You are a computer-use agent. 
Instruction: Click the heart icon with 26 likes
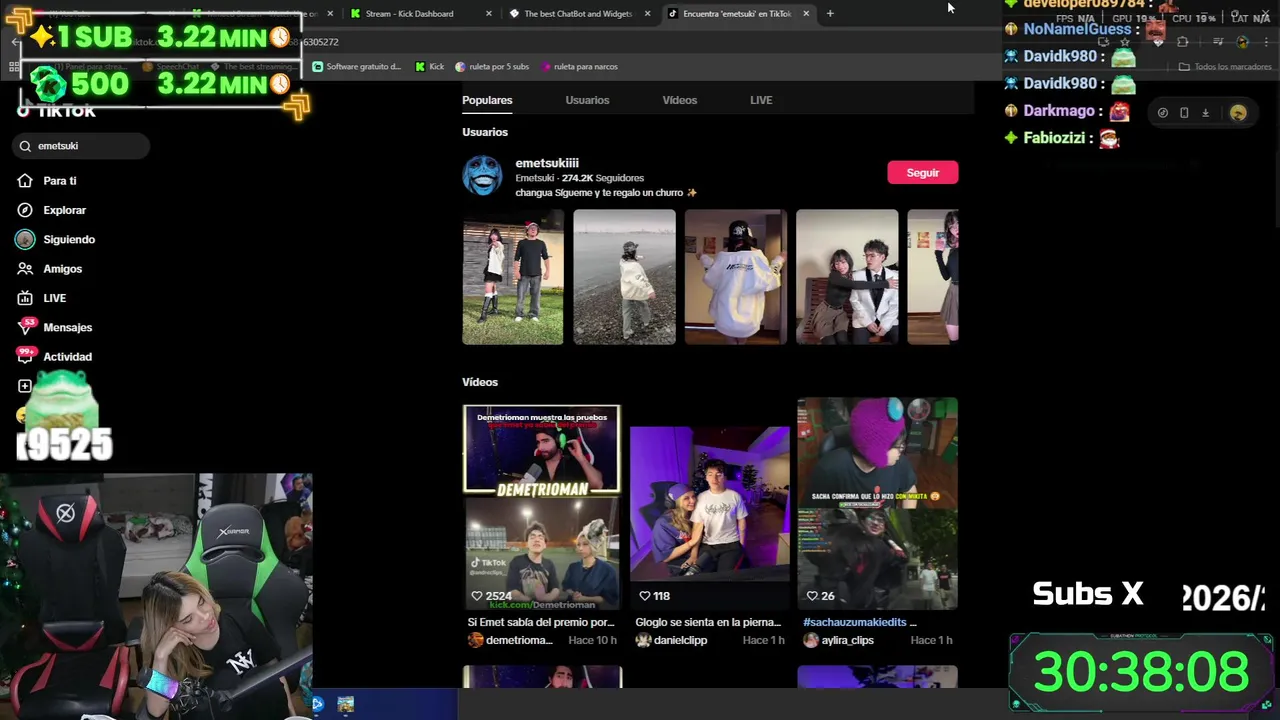coord(812,596)
